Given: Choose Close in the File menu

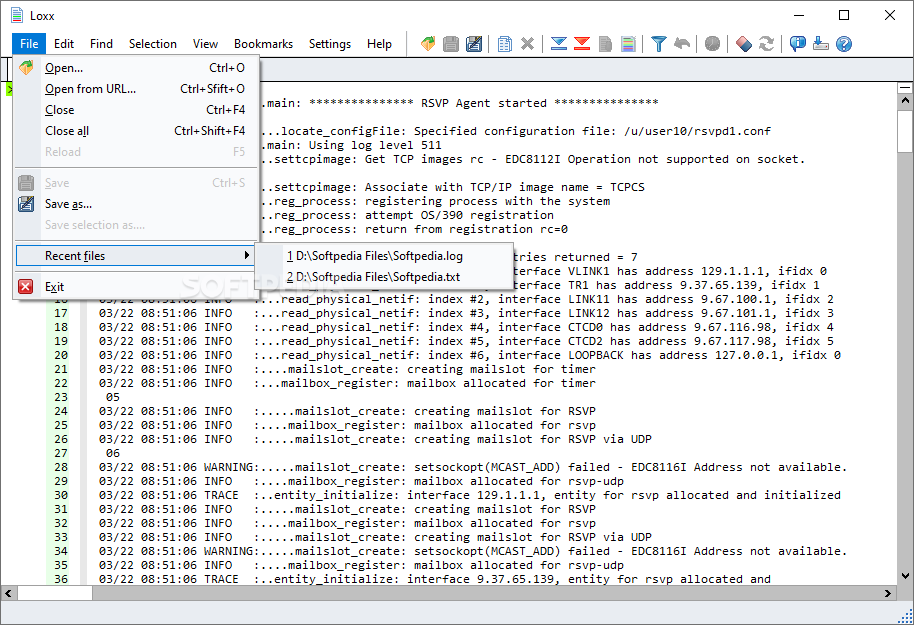Looking at the screenshot, I should pyautogui.click(x=136, y=110).
